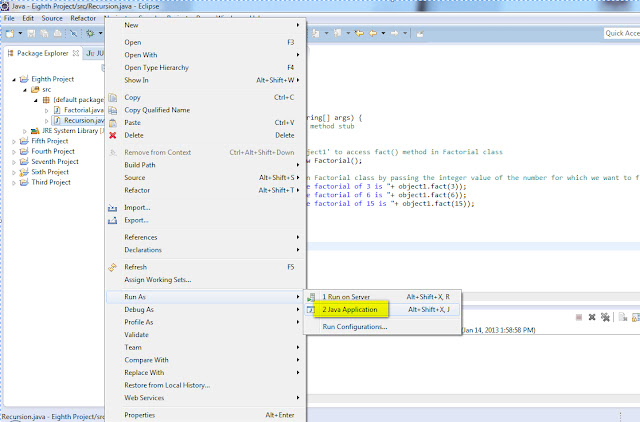Image resolution: width=640 pixels, height=422 pixels.
Task: Click the Validate context menu entry
Action: click(206, 335)
